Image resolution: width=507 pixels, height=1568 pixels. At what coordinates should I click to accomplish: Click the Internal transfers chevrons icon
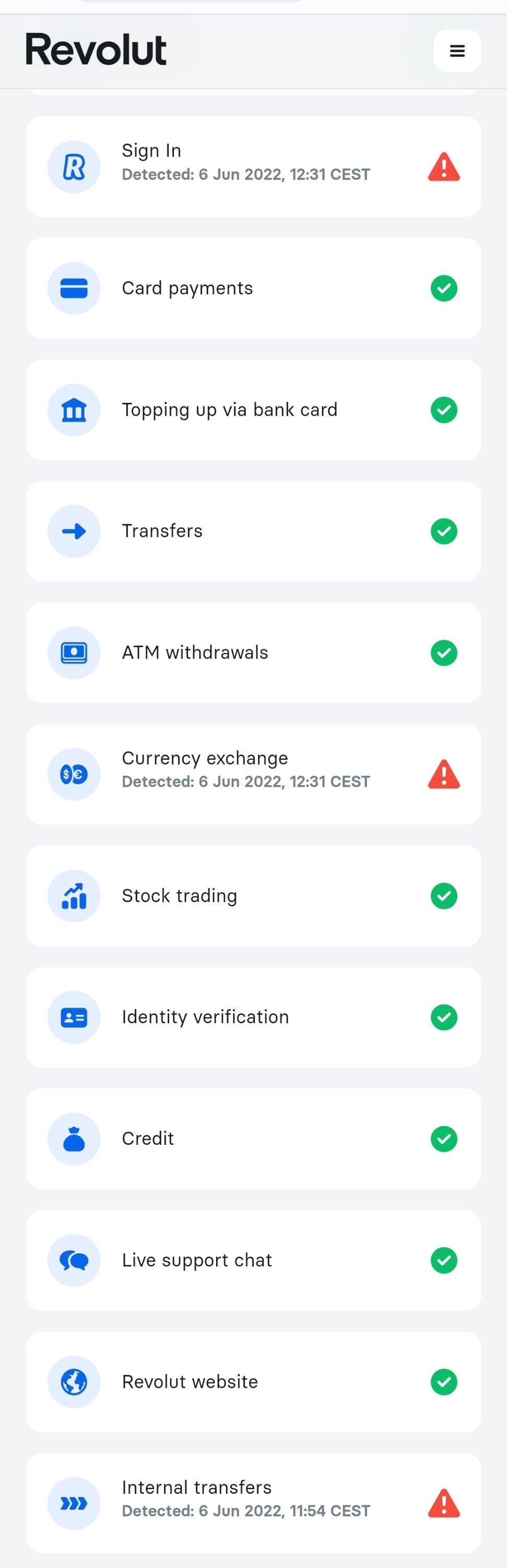pos(74,1503)
